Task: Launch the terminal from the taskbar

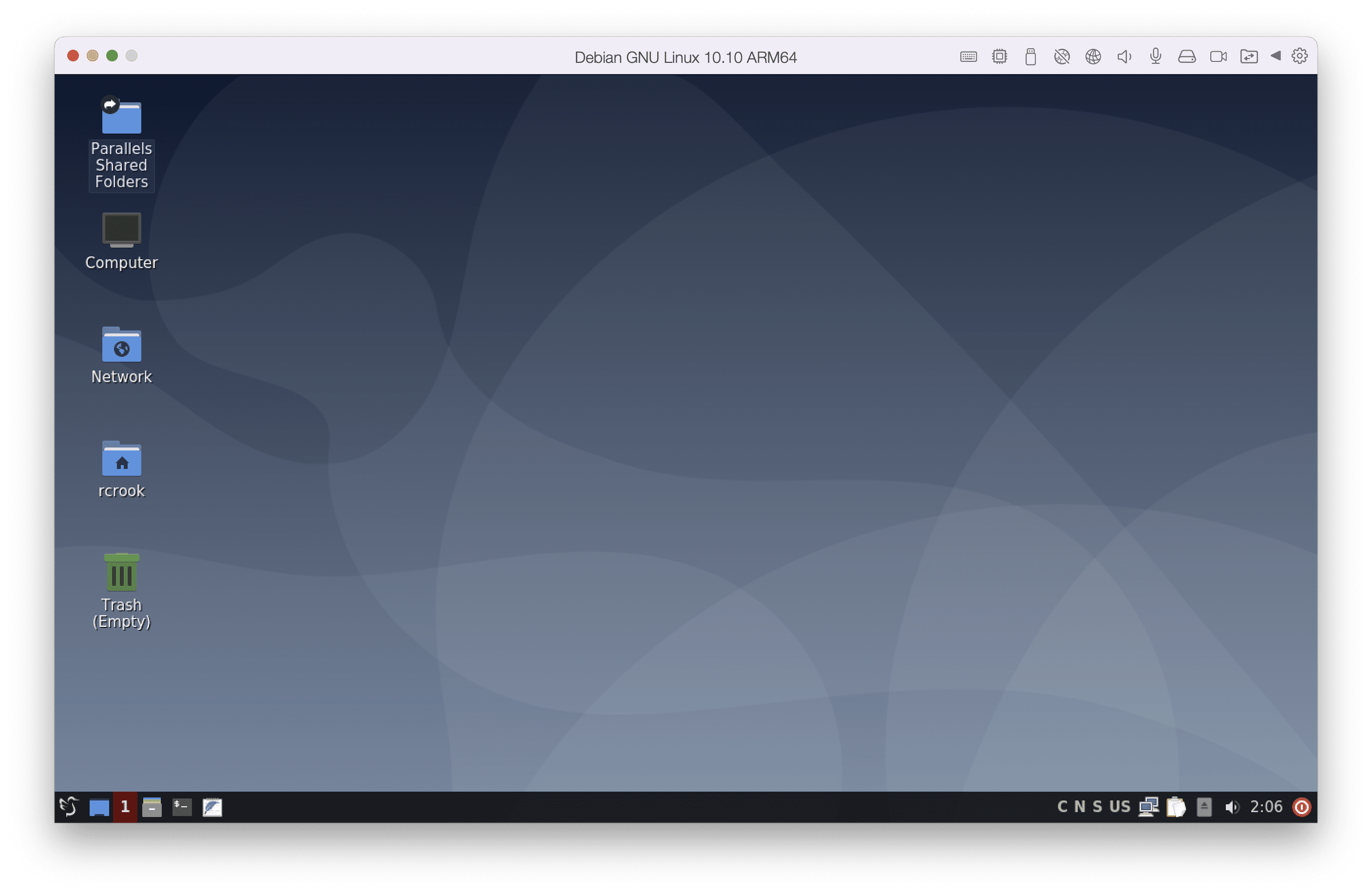Action: coord(182,807)
